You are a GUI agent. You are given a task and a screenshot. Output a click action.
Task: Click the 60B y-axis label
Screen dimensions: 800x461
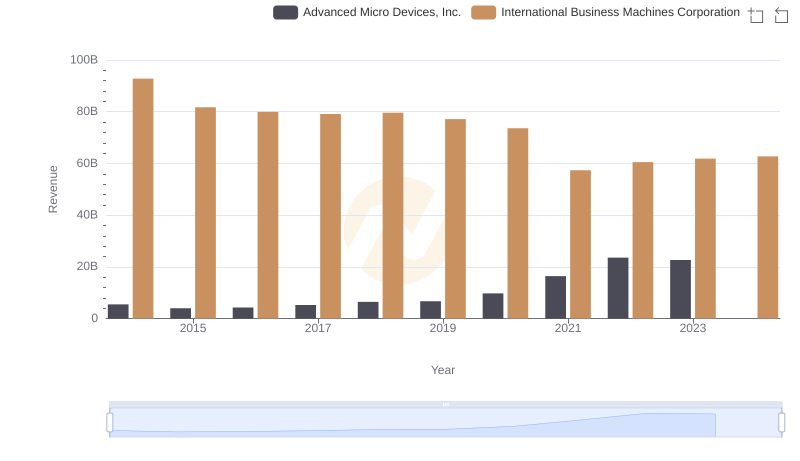[x=87, y=163]
